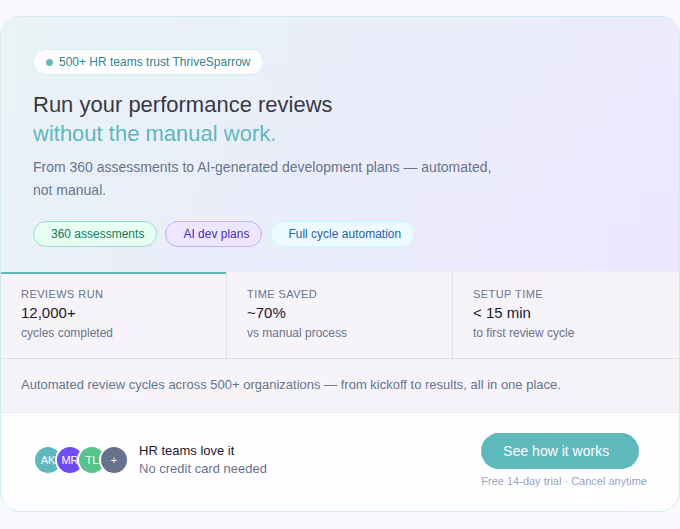Click the '~70%' value

[266, 313]
